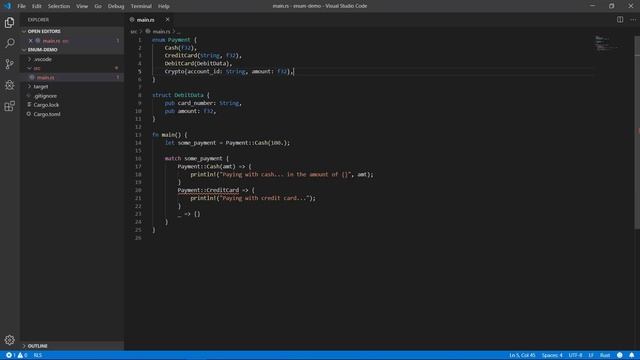Open the Edit menu
Viewport: 640px width, 360px height.
click(37, 6)
